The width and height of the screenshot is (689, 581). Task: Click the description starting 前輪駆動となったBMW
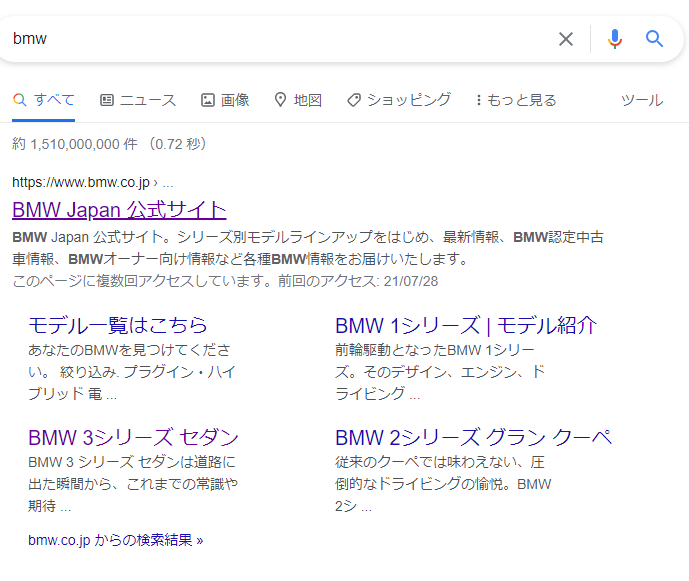pos(440,372)
